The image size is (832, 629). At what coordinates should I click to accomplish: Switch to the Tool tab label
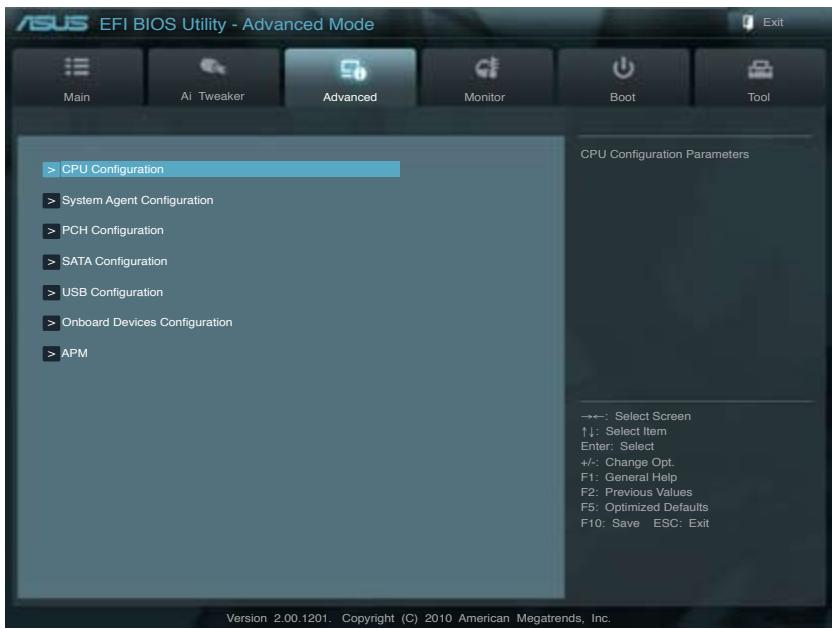click(759, 97)
